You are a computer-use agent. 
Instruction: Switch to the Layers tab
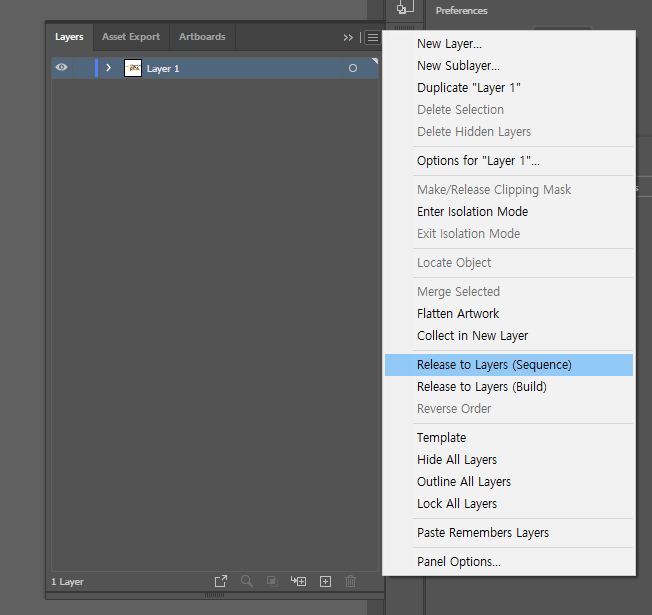click(69, 37)
